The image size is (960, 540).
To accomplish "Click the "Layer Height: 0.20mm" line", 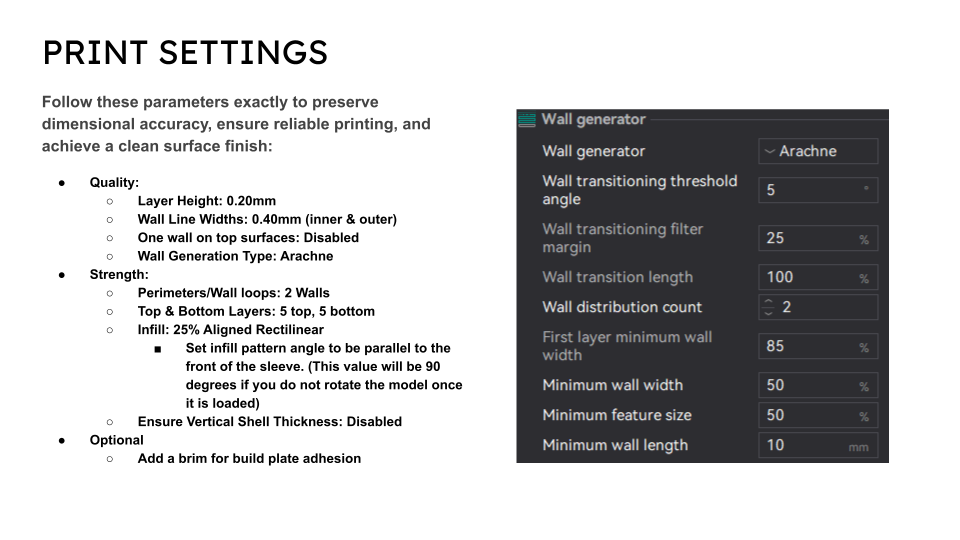I will click(207, 201).
